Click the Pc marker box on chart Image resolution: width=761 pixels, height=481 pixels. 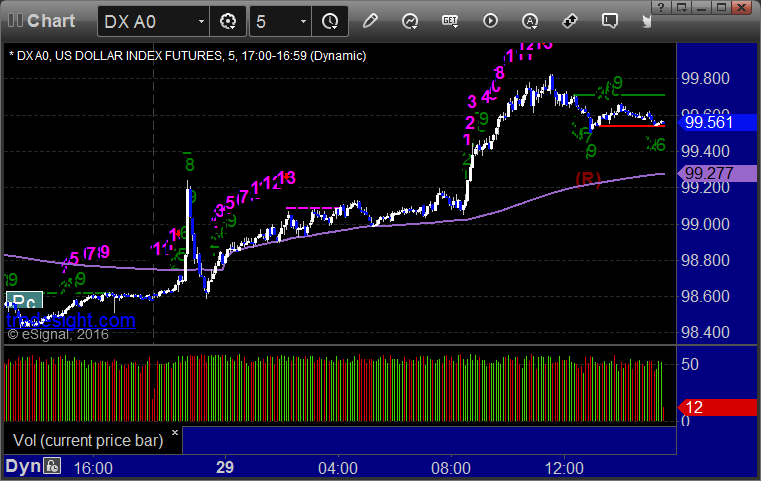click(x=24, y=300)
